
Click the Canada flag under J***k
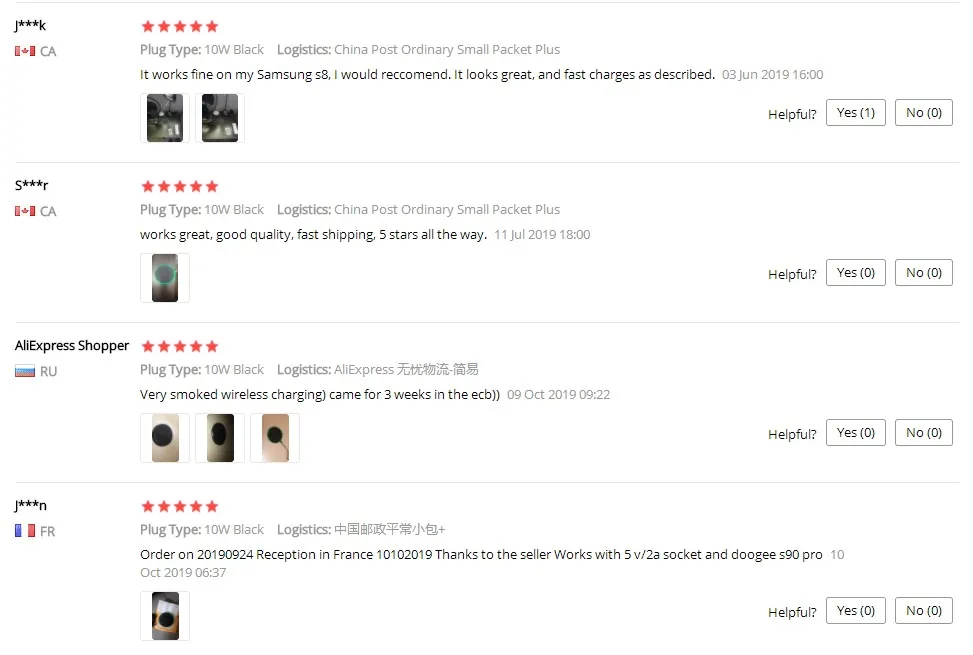pyautogui.click(x=25, y=51)
